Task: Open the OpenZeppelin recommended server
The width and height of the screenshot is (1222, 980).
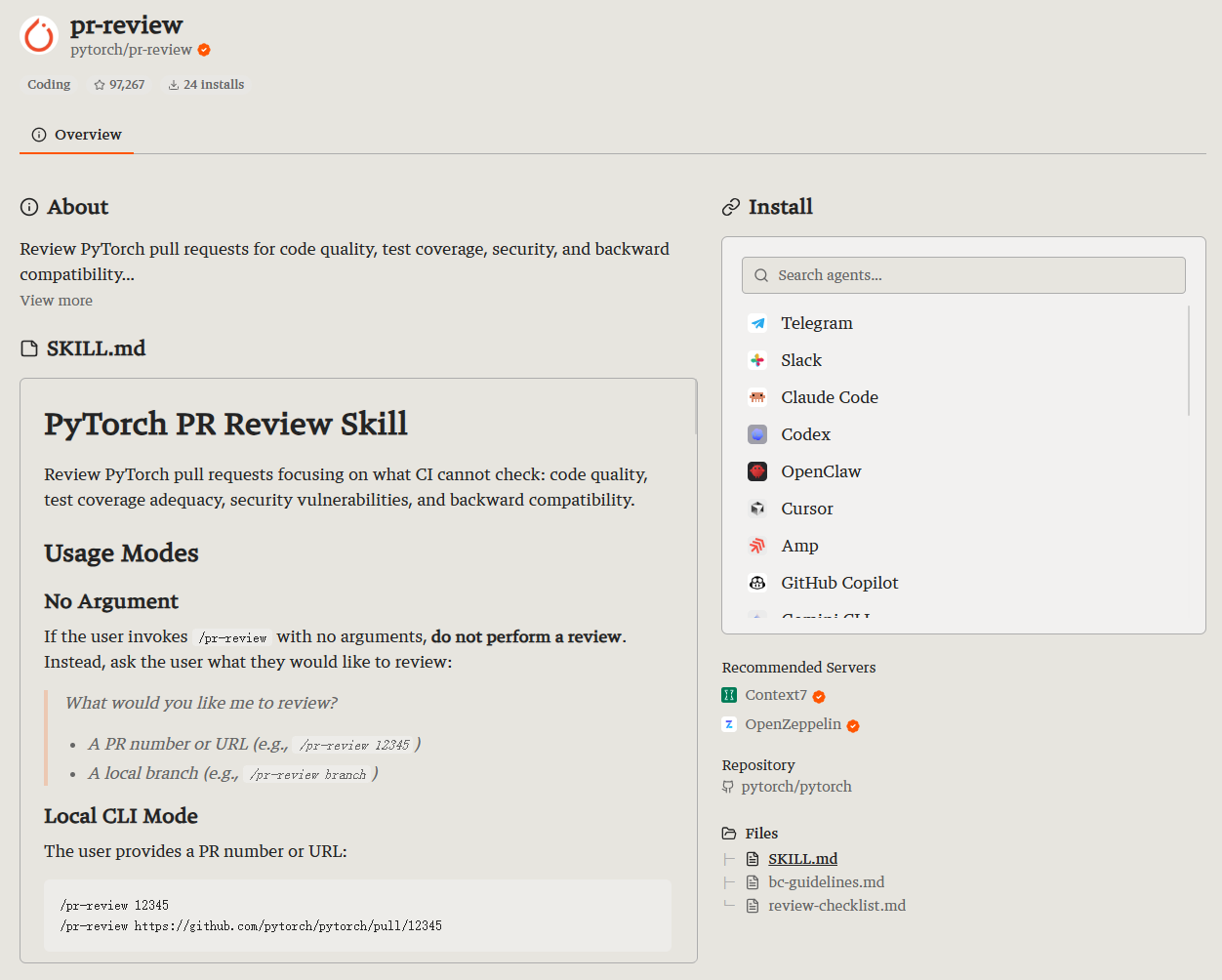Action: [791, 724]
